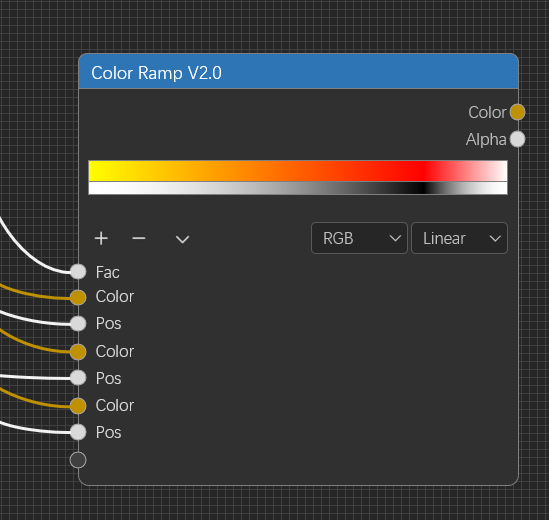Screen dimensions: 549x520
Task: Click the third Pos input socket
Action: (78, 432)
